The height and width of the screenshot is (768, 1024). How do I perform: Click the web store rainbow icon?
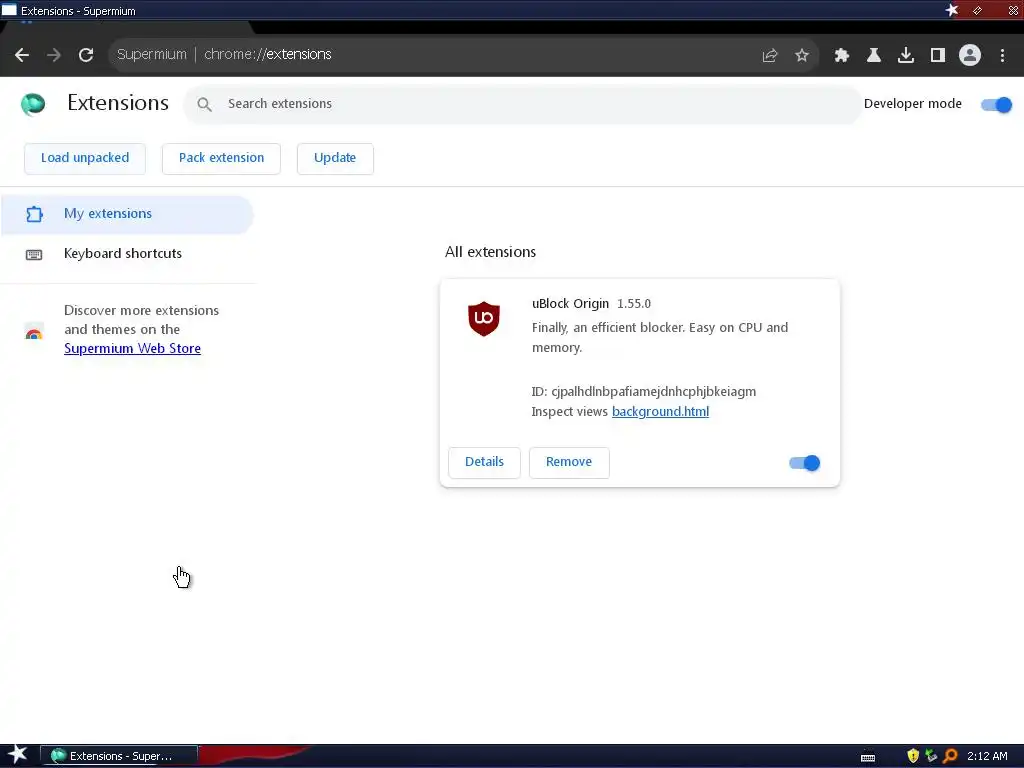coord(34,332)
